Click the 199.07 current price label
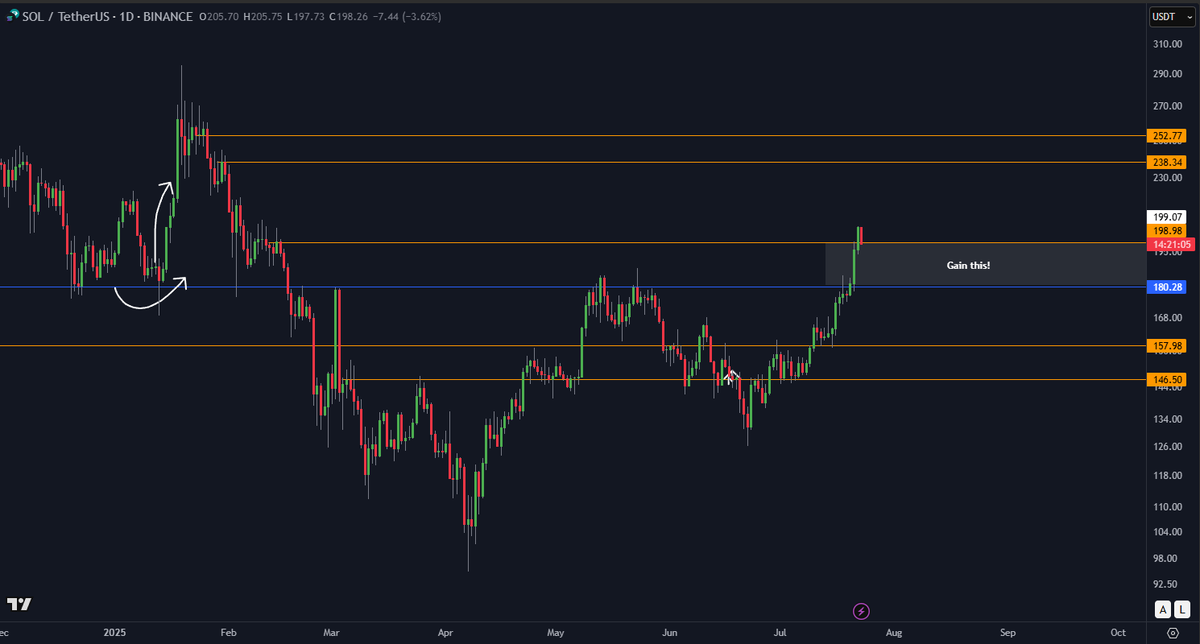The image size is (1200, 644). [1167, 216]
